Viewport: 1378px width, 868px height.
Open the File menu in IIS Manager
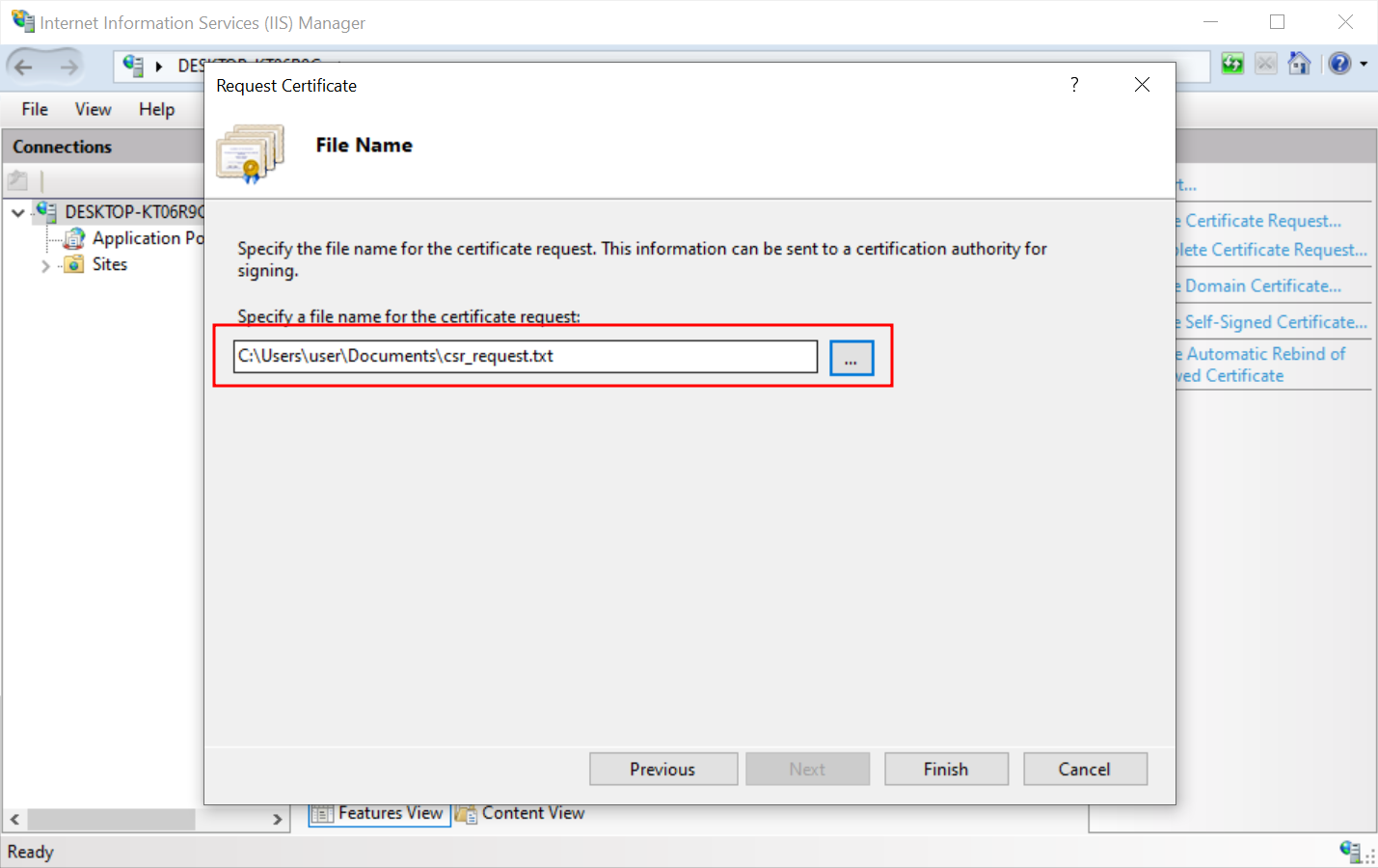tap(35, 109)
